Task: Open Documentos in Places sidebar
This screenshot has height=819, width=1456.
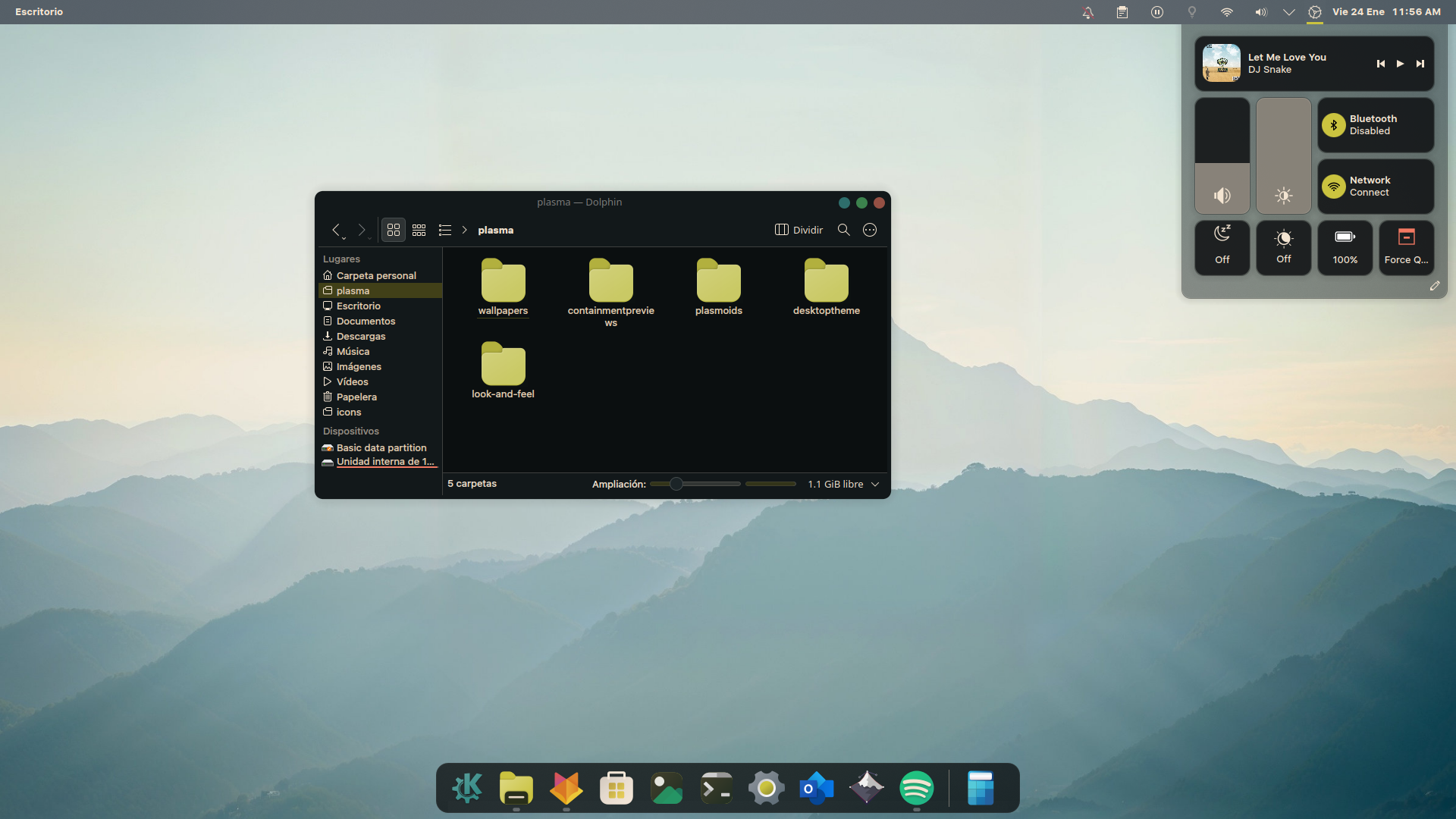Action: pyautogui.click(x=380, y=321)
